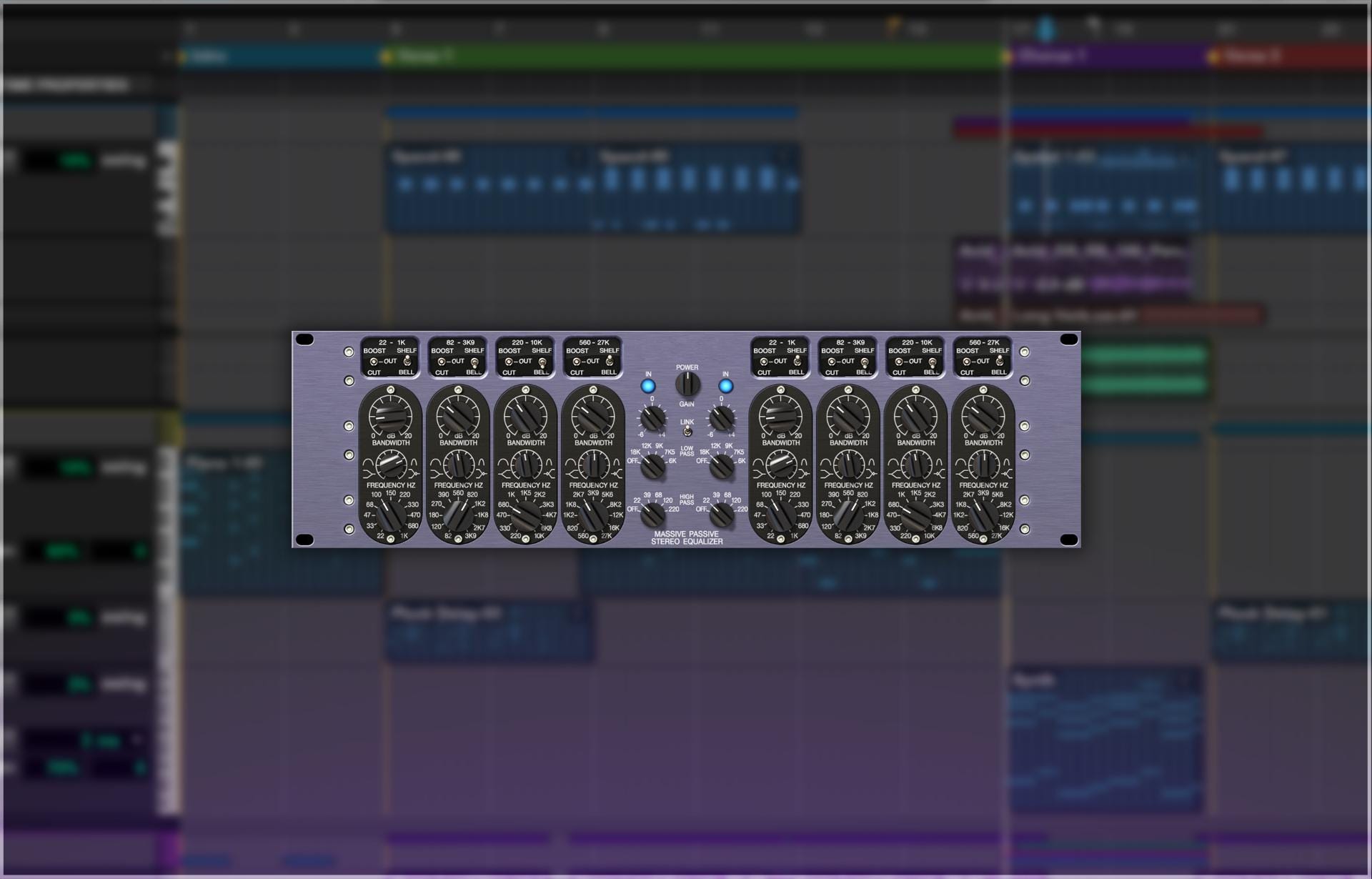Click dB gain knob of left 22-1K band
This screenshot has height=879, width=1372.
pyautogui.click(x=390, y=415)
